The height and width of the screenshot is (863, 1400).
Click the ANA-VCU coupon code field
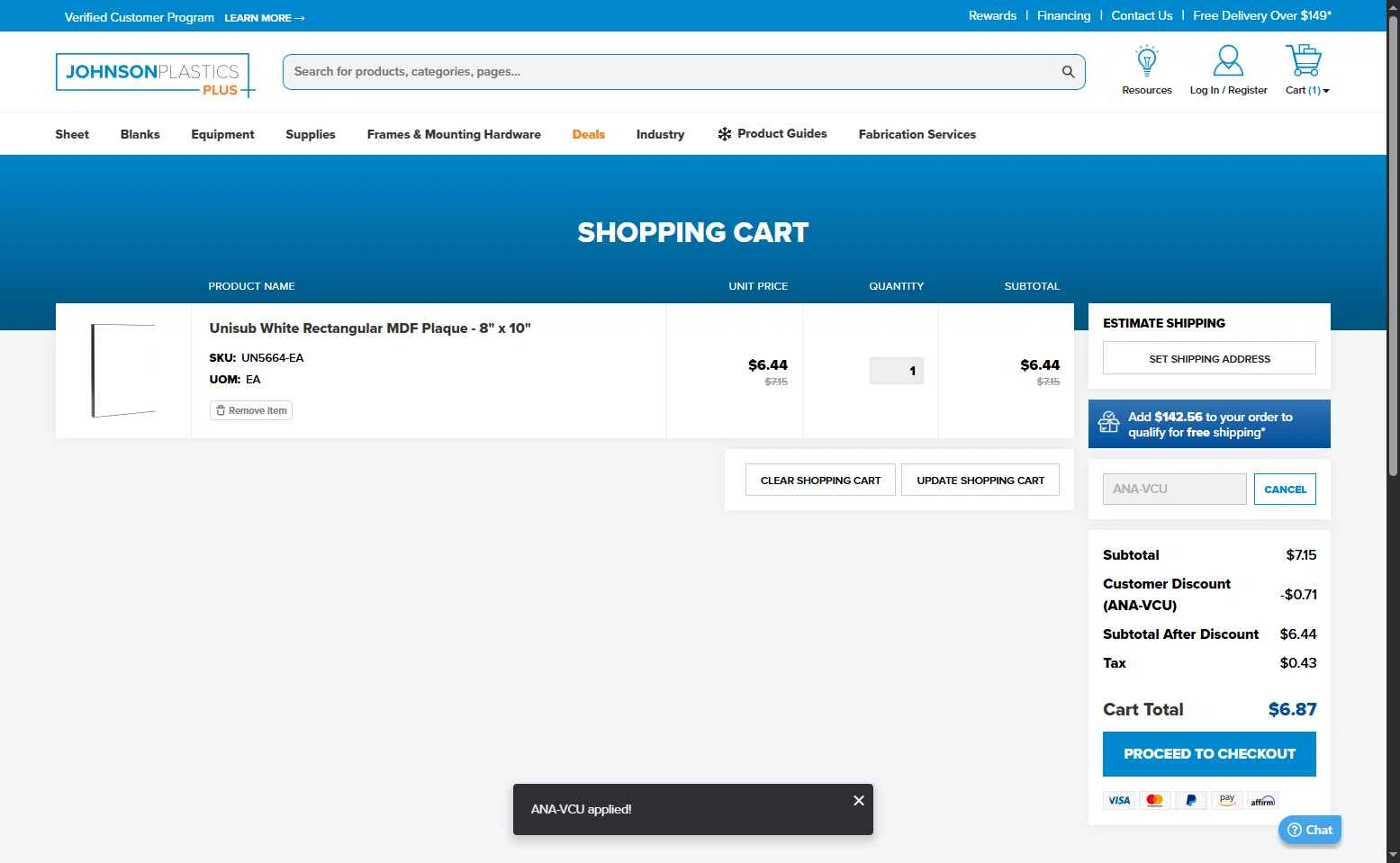[1175, 490]
